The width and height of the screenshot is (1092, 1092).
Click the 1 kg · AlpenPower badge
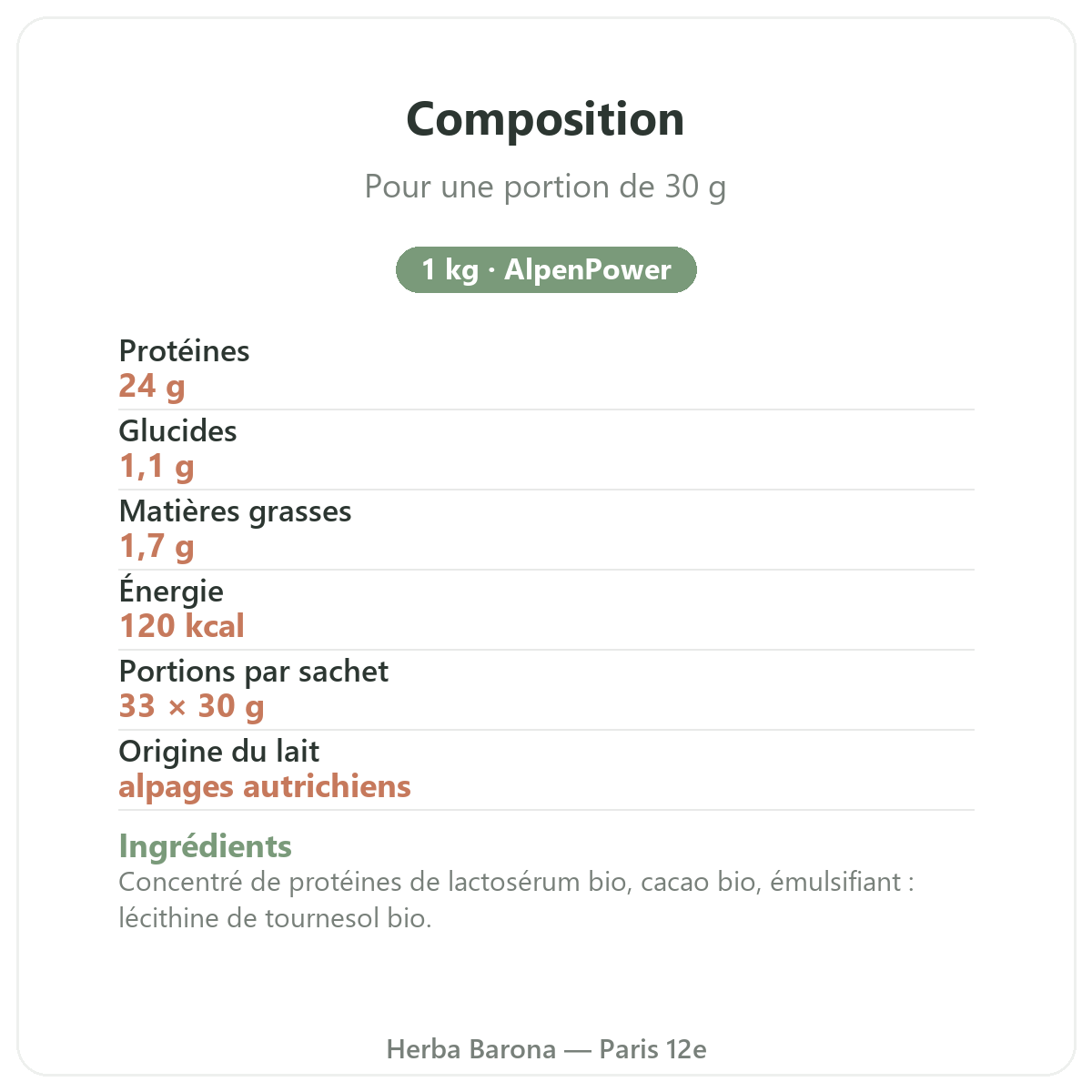pyautogui.click(x=546, y=270)
